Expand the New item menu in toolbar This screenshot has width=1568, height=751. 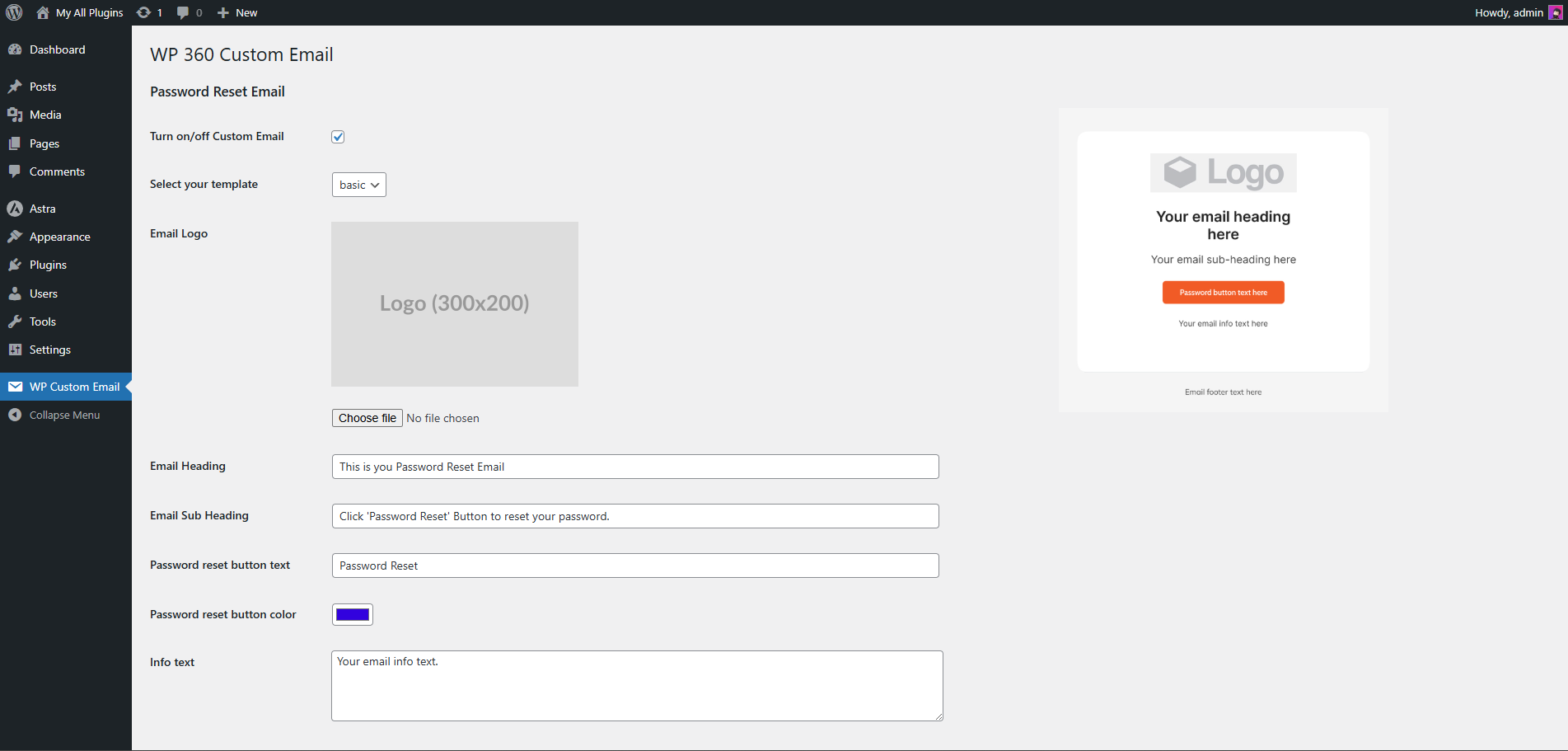[x=236, y=12]
